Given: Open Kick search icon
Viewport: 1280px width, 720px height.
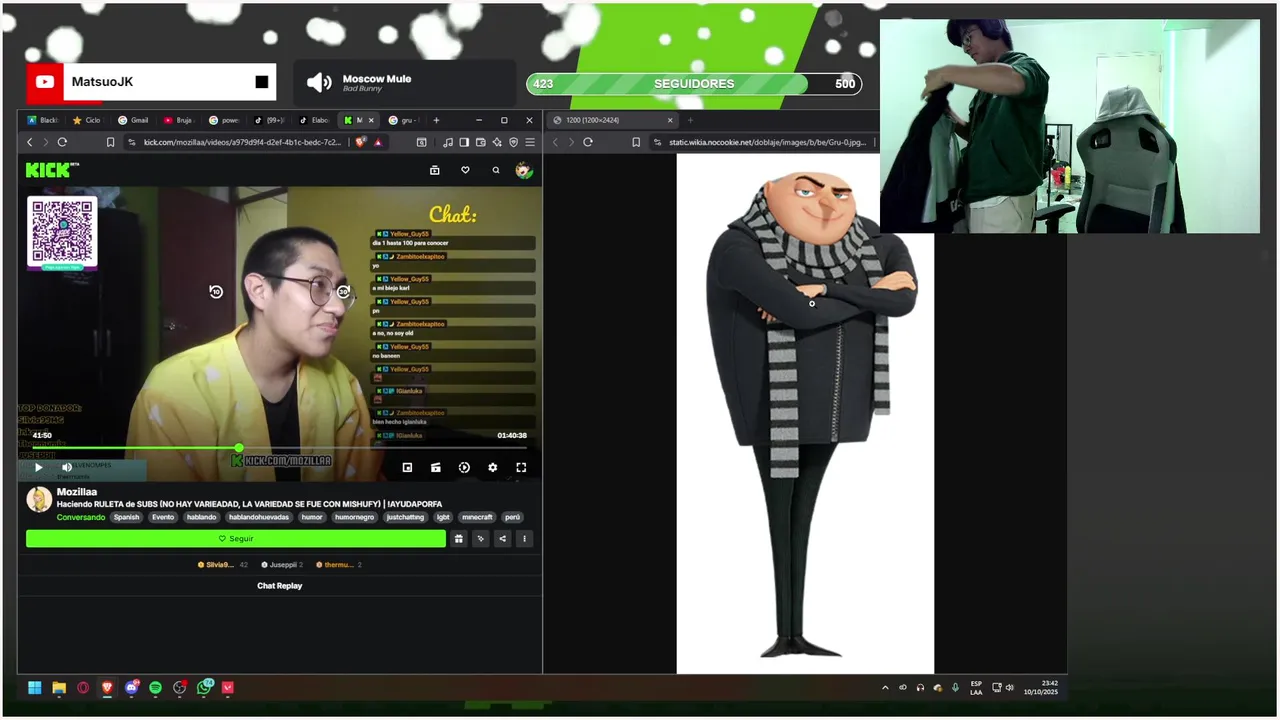Looking at the screenshot, I should click(495, 170).
